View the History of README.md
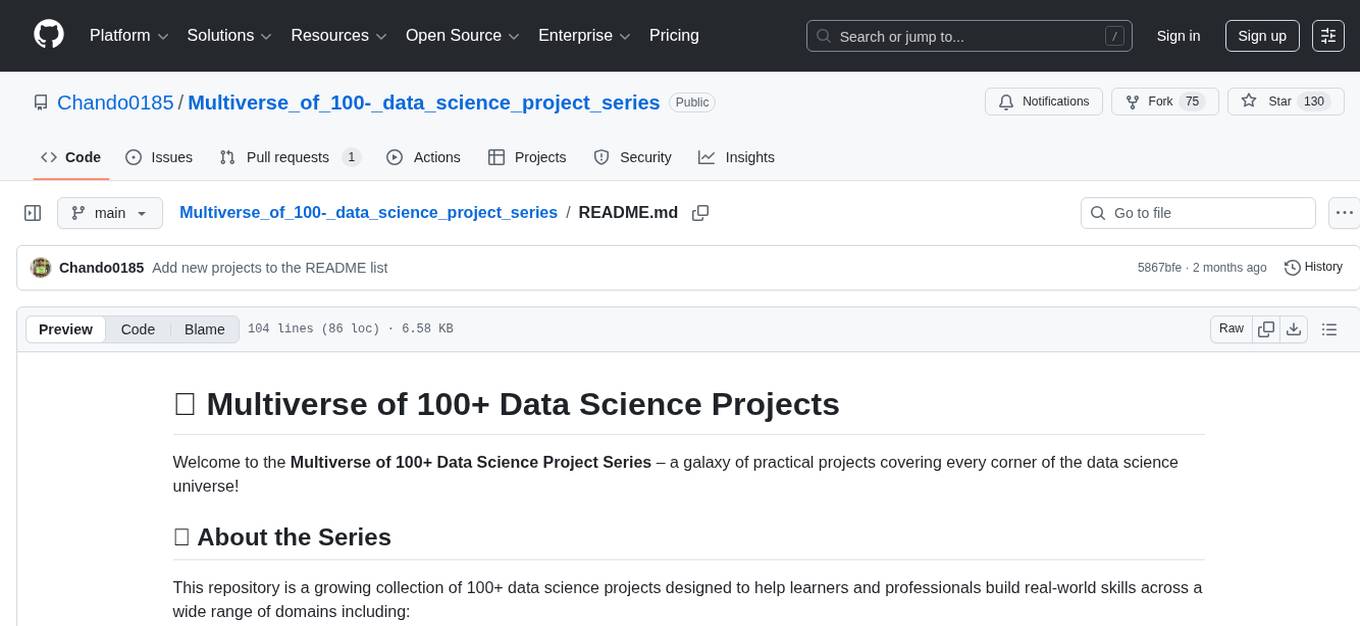This screenshot has height=626, width=1360. pos(1313,267)
